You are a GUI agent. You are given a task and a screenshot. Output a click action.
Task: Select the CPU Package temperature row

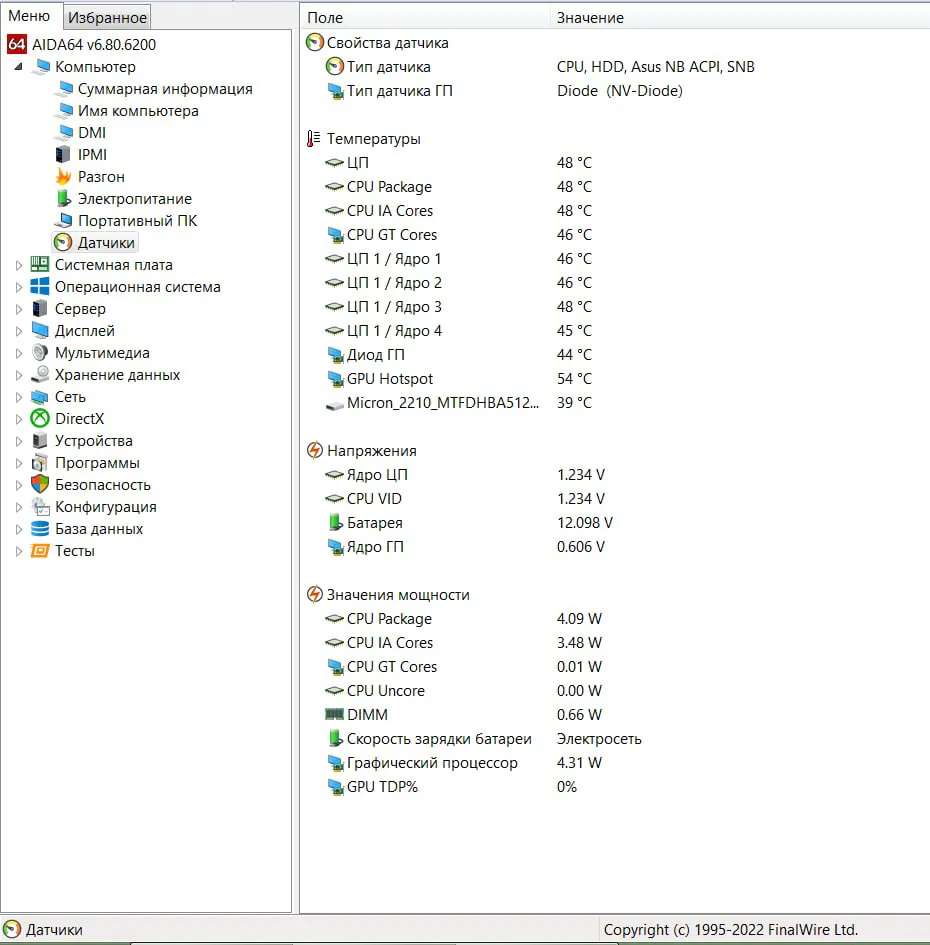tap(615, 187)
